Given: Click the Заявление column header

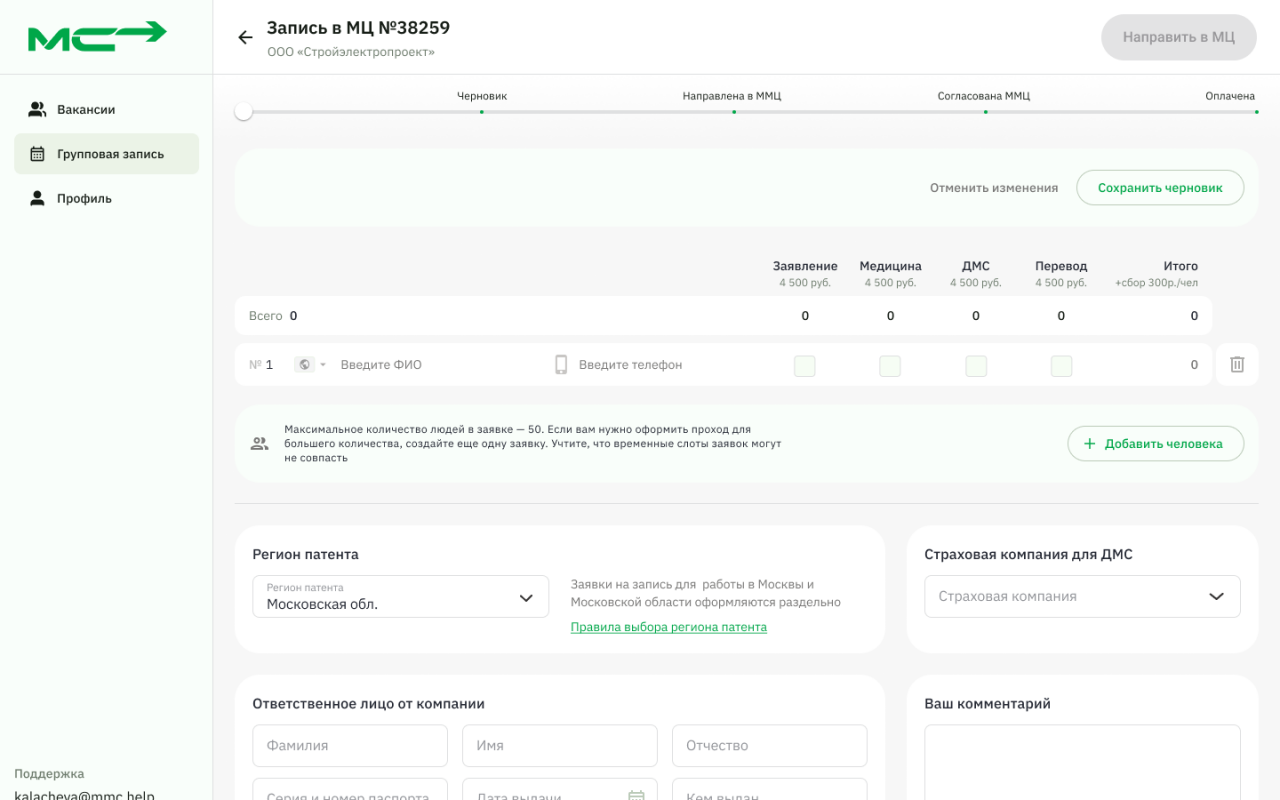Looking at the screenshot, I should [x=805, y=266].
